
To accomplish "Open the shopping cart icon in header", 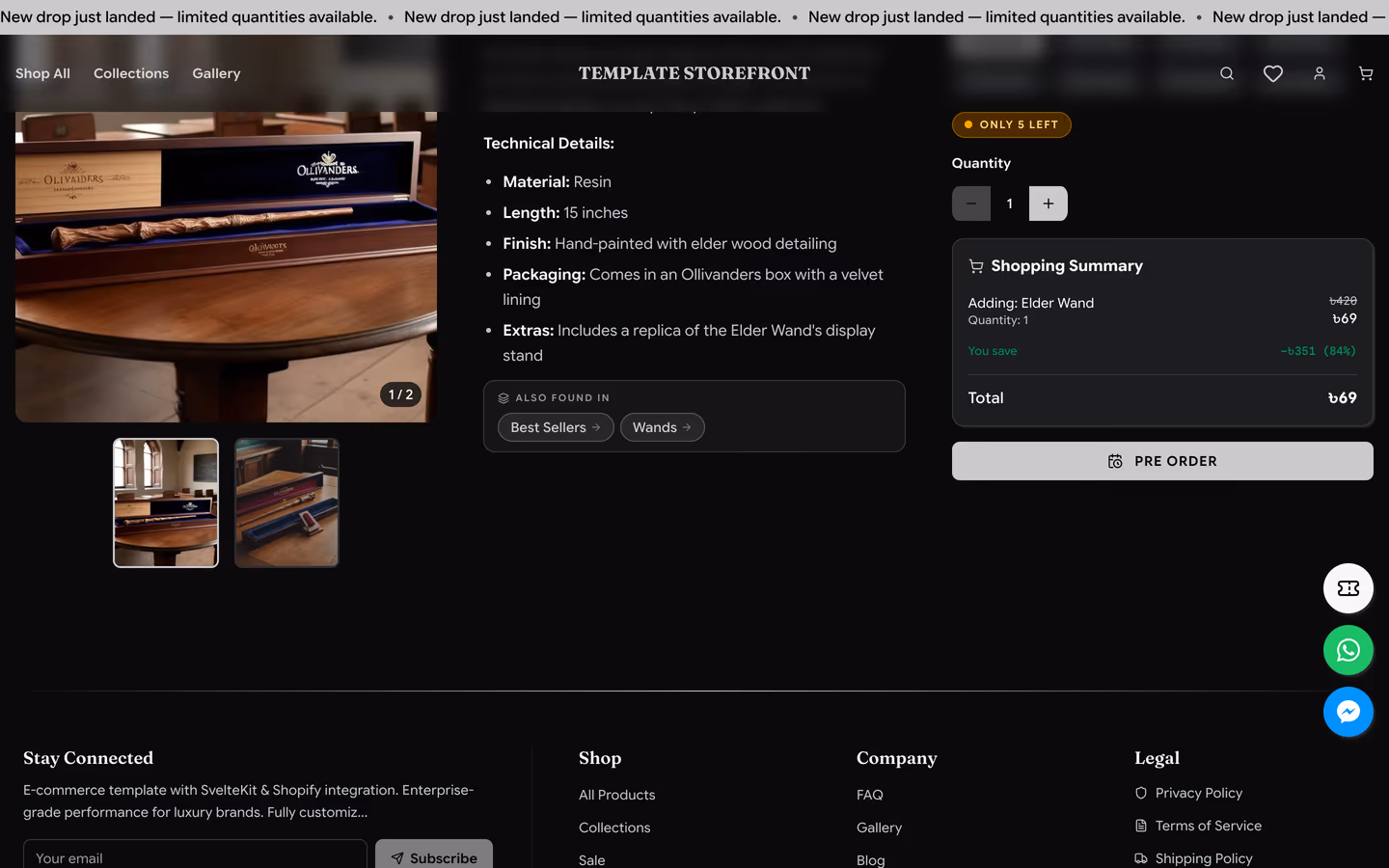I will (x=1366, y=73).
